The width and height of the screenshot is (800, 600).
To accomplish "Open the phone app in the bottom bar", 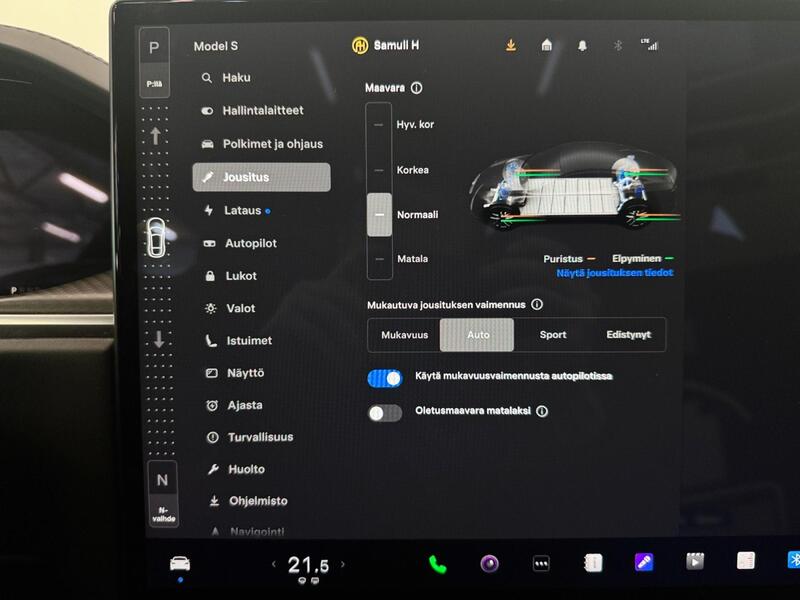I will coord(436,563).
